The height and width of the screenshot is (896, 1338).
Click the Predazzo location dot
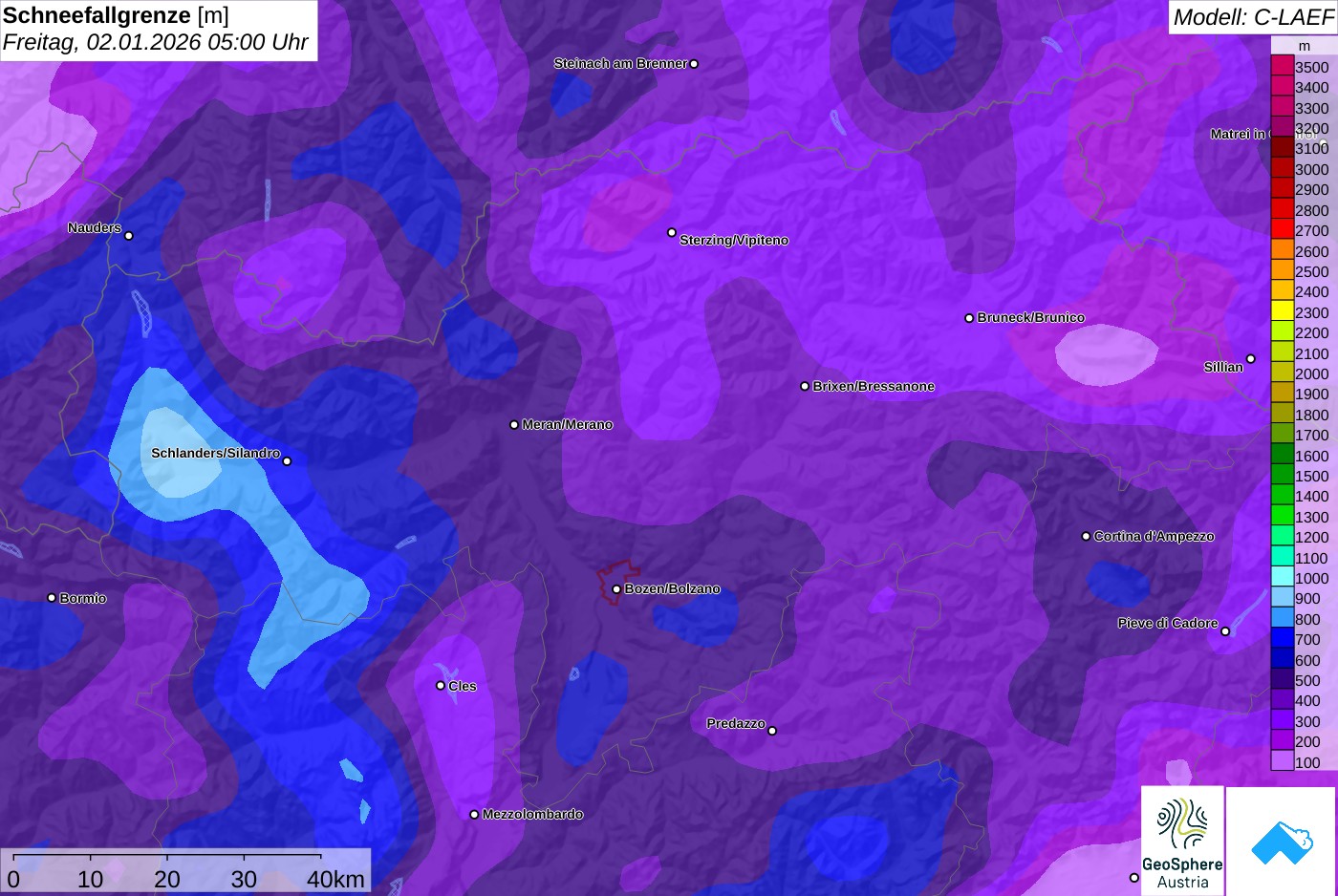[x=772, y=731]
